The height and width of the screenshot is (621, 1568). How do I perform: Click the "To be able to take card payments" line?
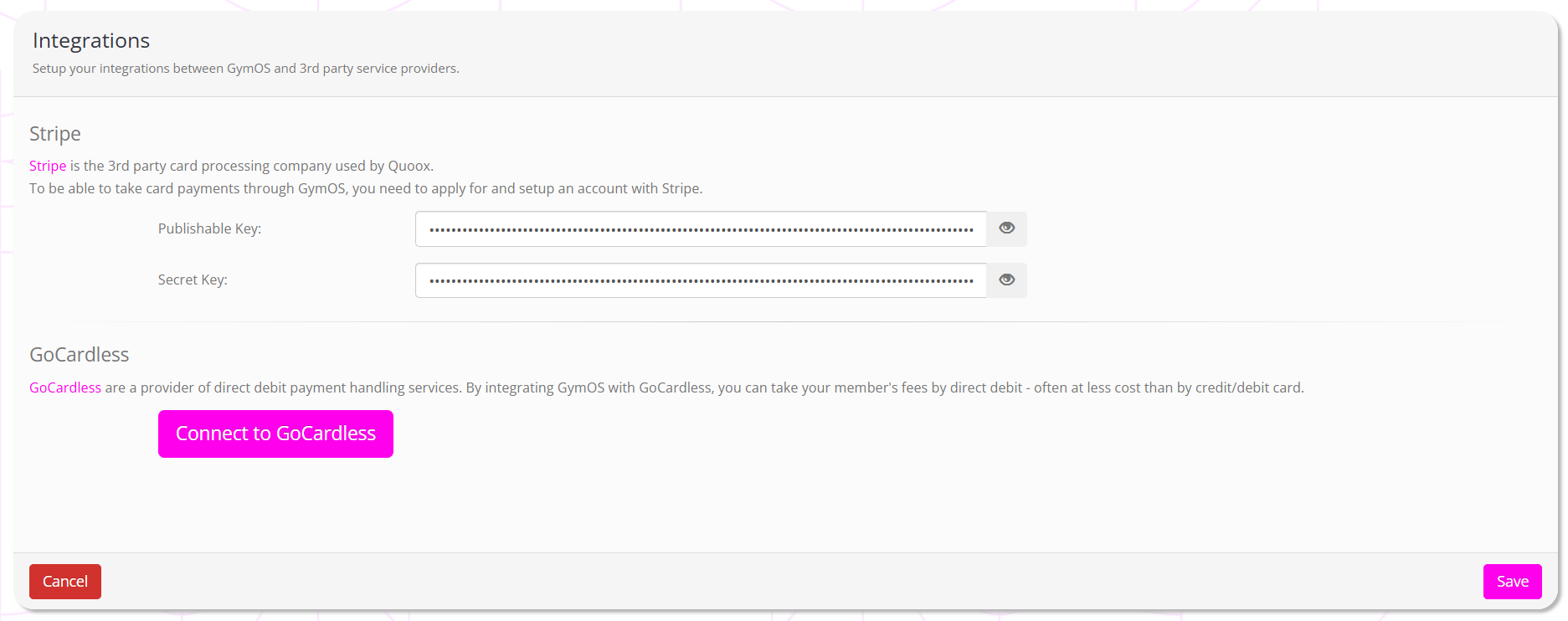(366, 188)
